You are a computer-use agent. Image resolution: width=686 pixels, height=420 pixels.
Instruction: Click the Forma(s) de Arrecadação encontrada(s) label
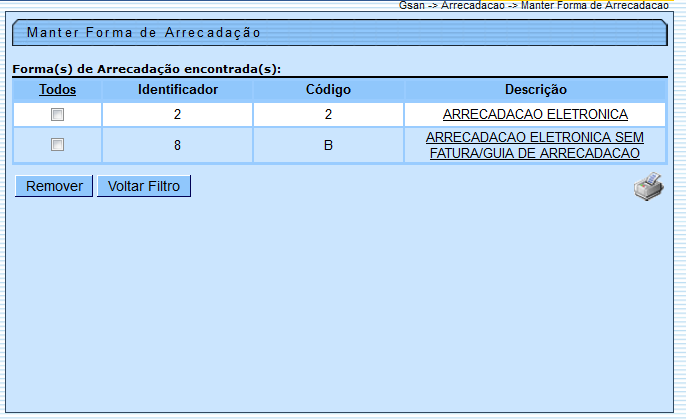[147, 69]
